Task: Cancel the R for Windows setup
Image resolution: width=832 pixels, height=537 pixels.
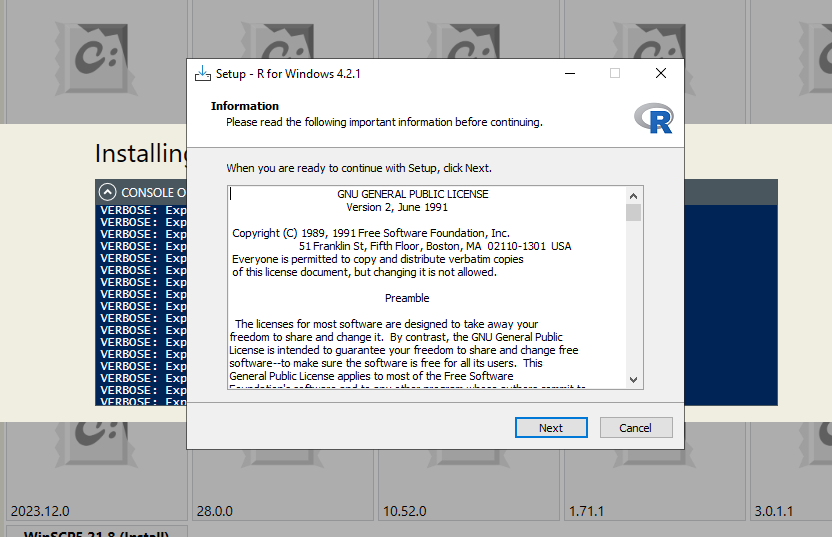Action: point(636,428)
